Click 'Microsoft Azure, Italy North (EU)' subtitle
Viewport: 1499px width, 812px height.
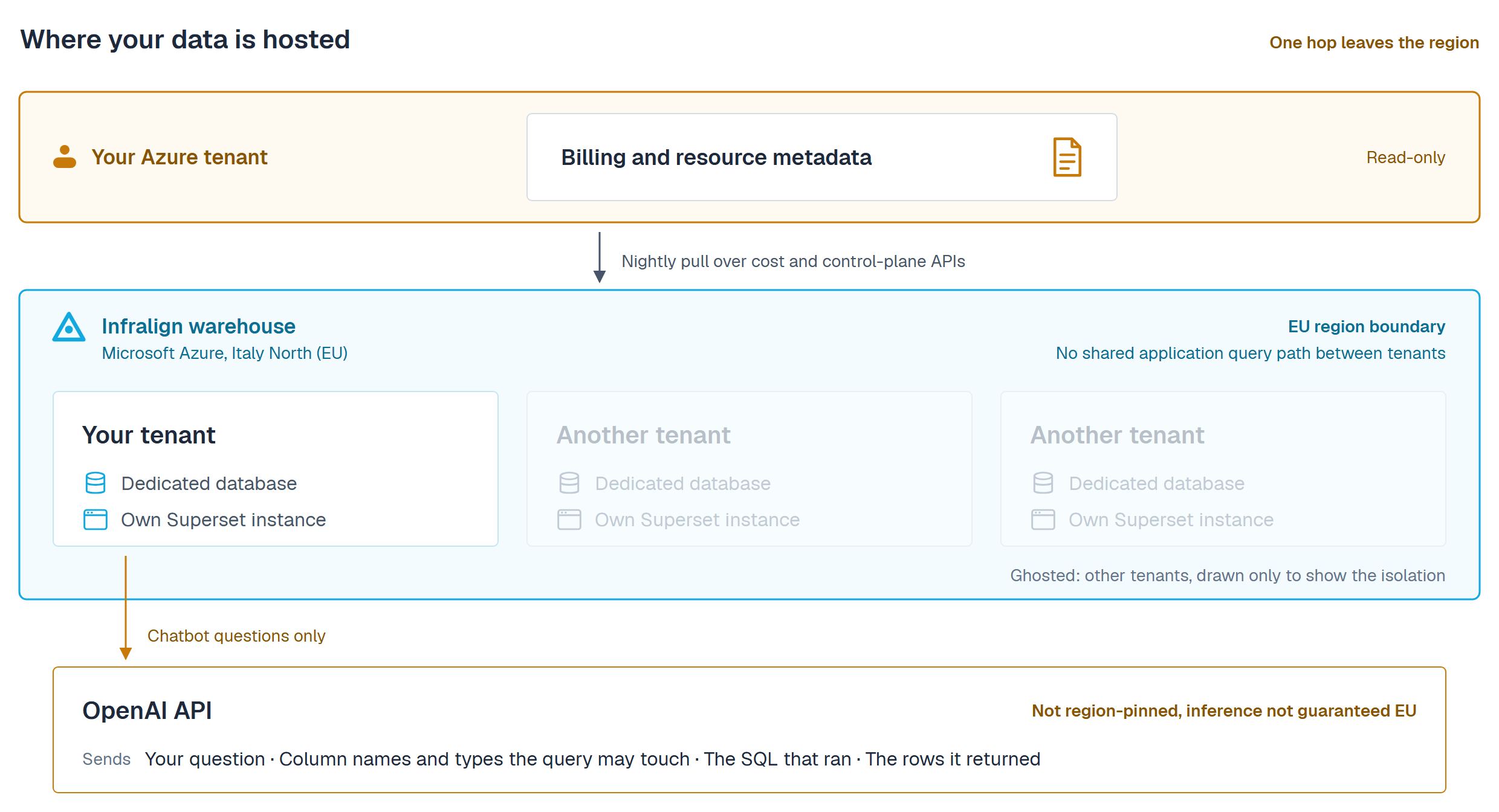tap(225, 353)
